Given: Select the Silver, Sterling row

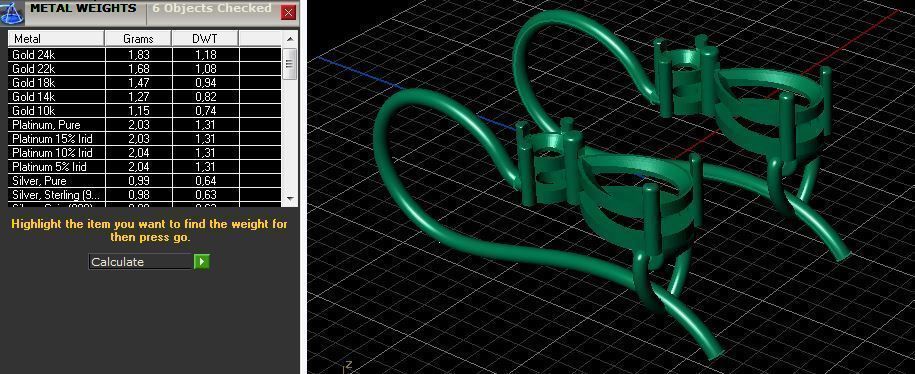Looking at the screenshot, I should pyautogui.click(x=145, y=194).
